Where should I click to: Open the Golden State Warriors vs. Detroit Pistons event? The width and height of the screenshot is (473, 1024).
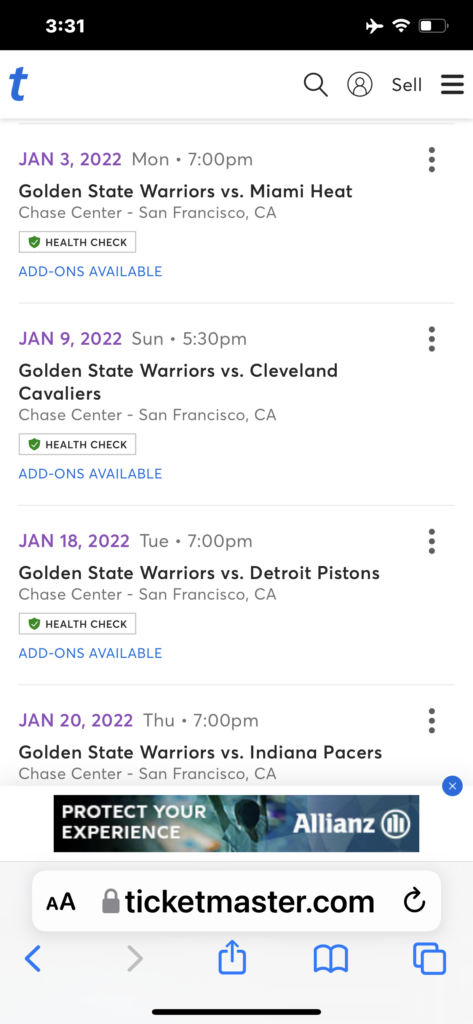(x=199, y=573)
